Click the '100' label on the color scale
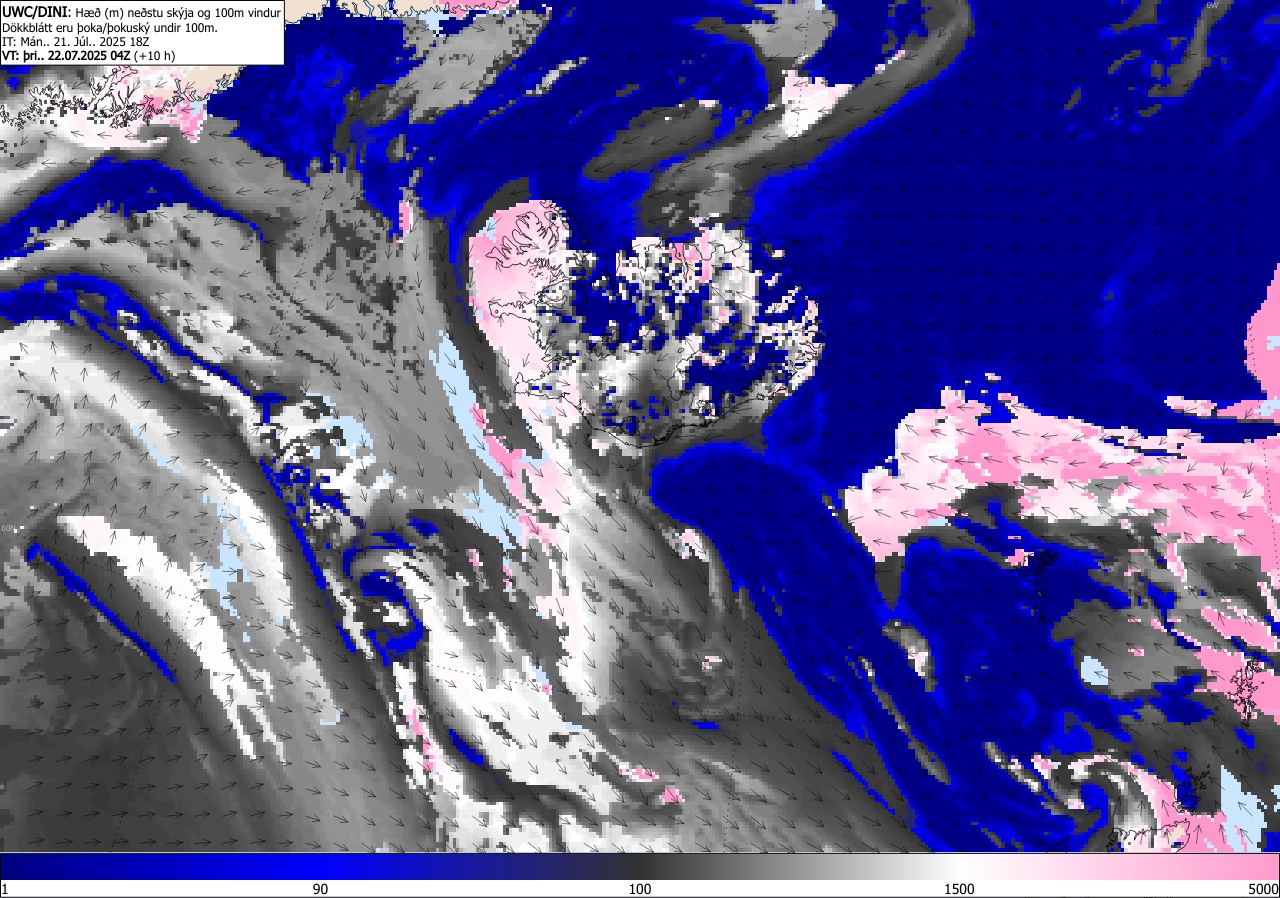The image size is (1280, 898). pyautogui.click(x=640, y=889)
